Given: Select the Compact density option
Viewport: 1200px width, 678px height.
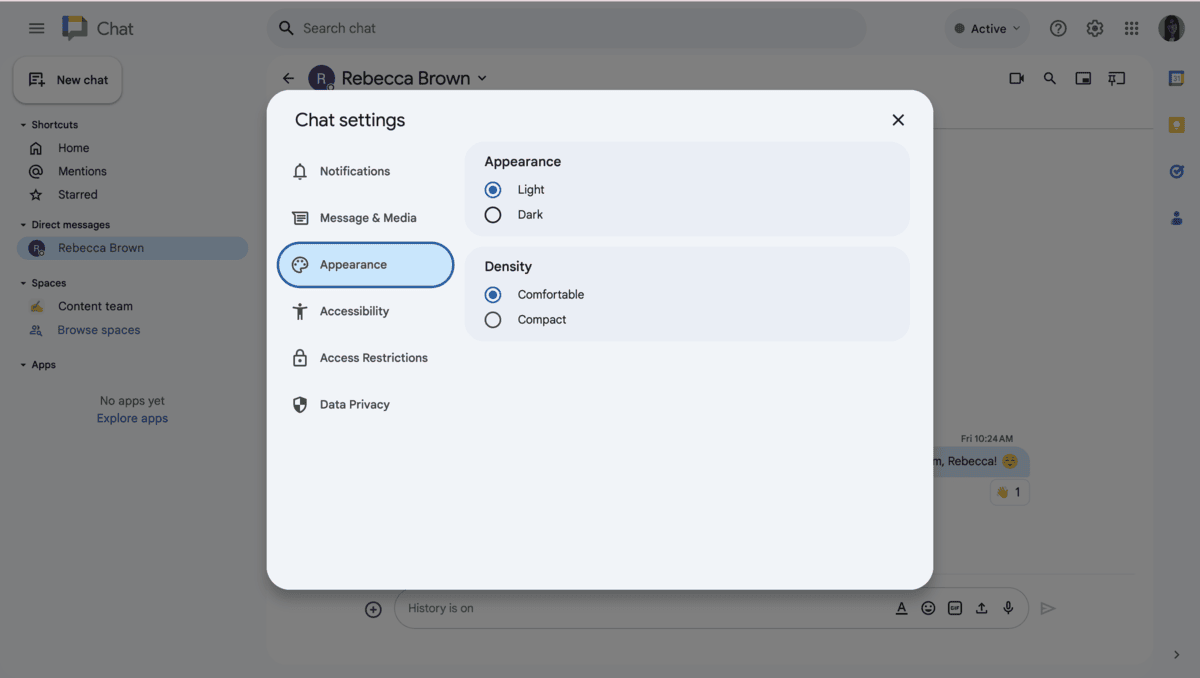Looking at the screenshot, I should (492, 319).
